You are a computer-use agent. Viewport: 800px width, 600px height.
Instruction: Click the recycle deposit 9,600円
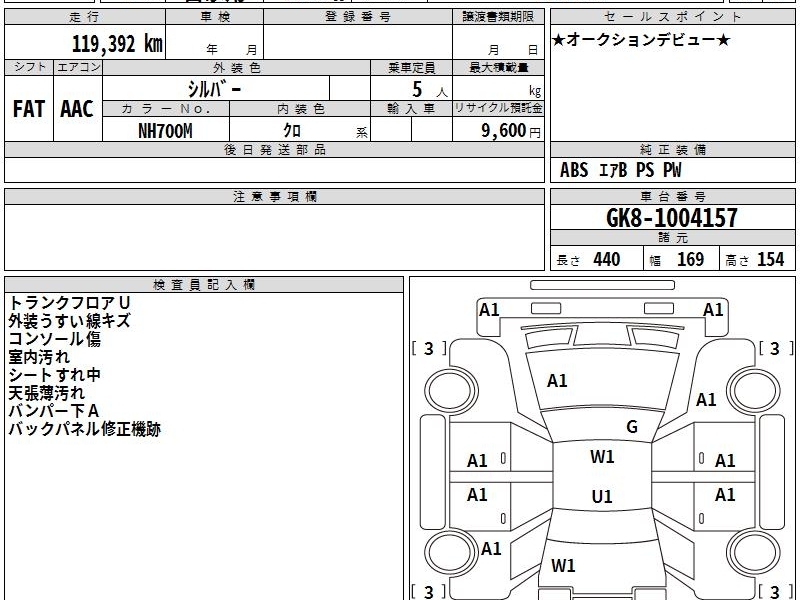click(511, 131)
